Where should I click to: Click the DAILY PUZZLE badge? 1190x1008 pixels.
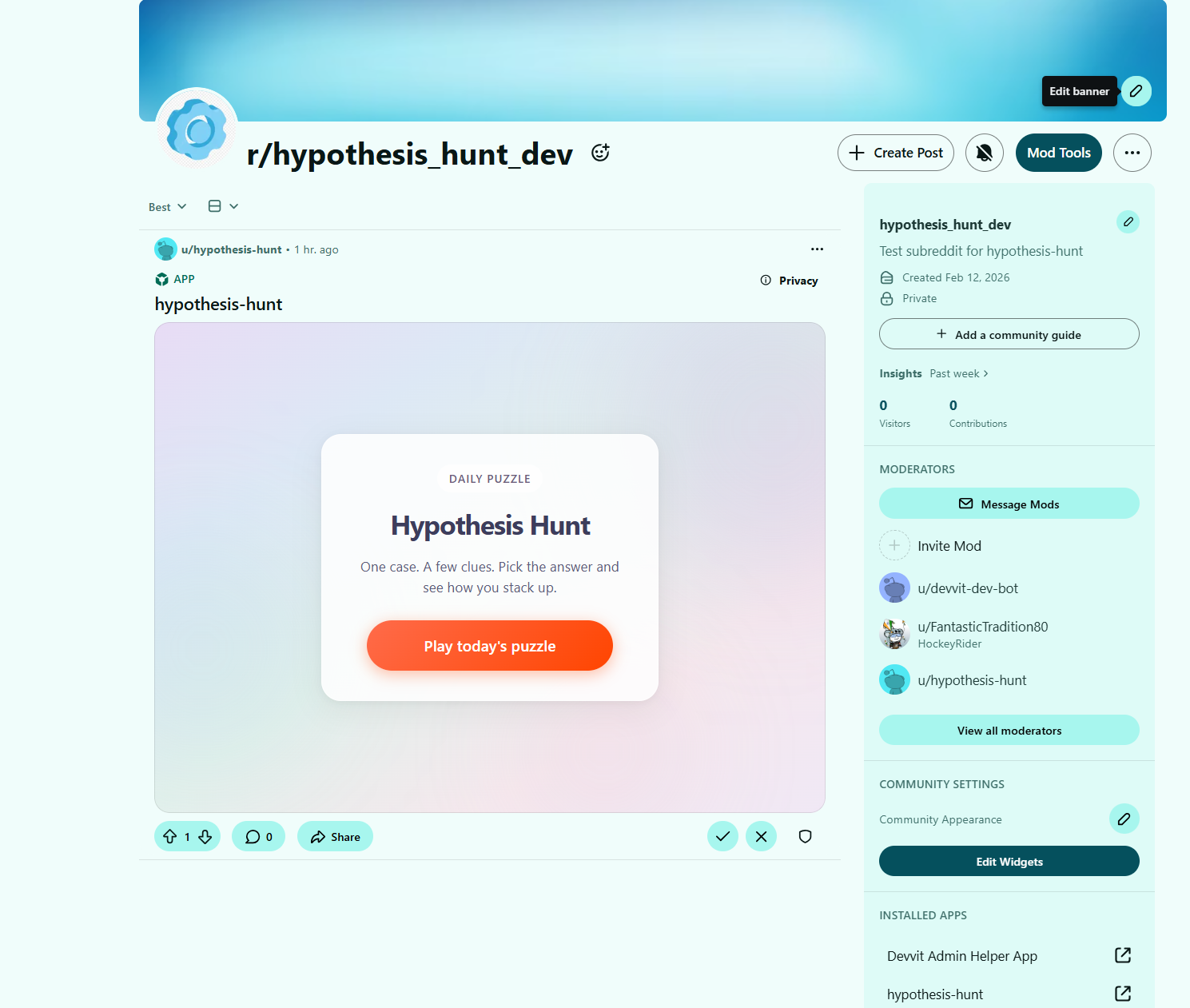click(x=489, y=479)
